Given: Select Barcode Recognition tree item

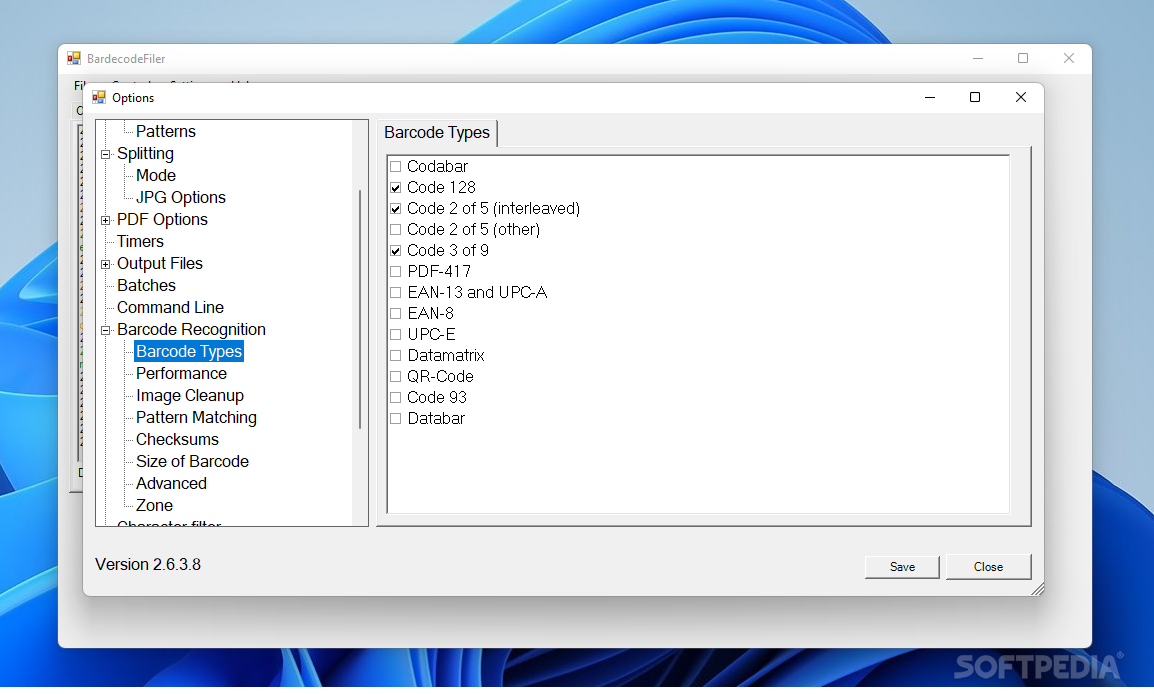Looking at the screenshot, I should 191,330.
